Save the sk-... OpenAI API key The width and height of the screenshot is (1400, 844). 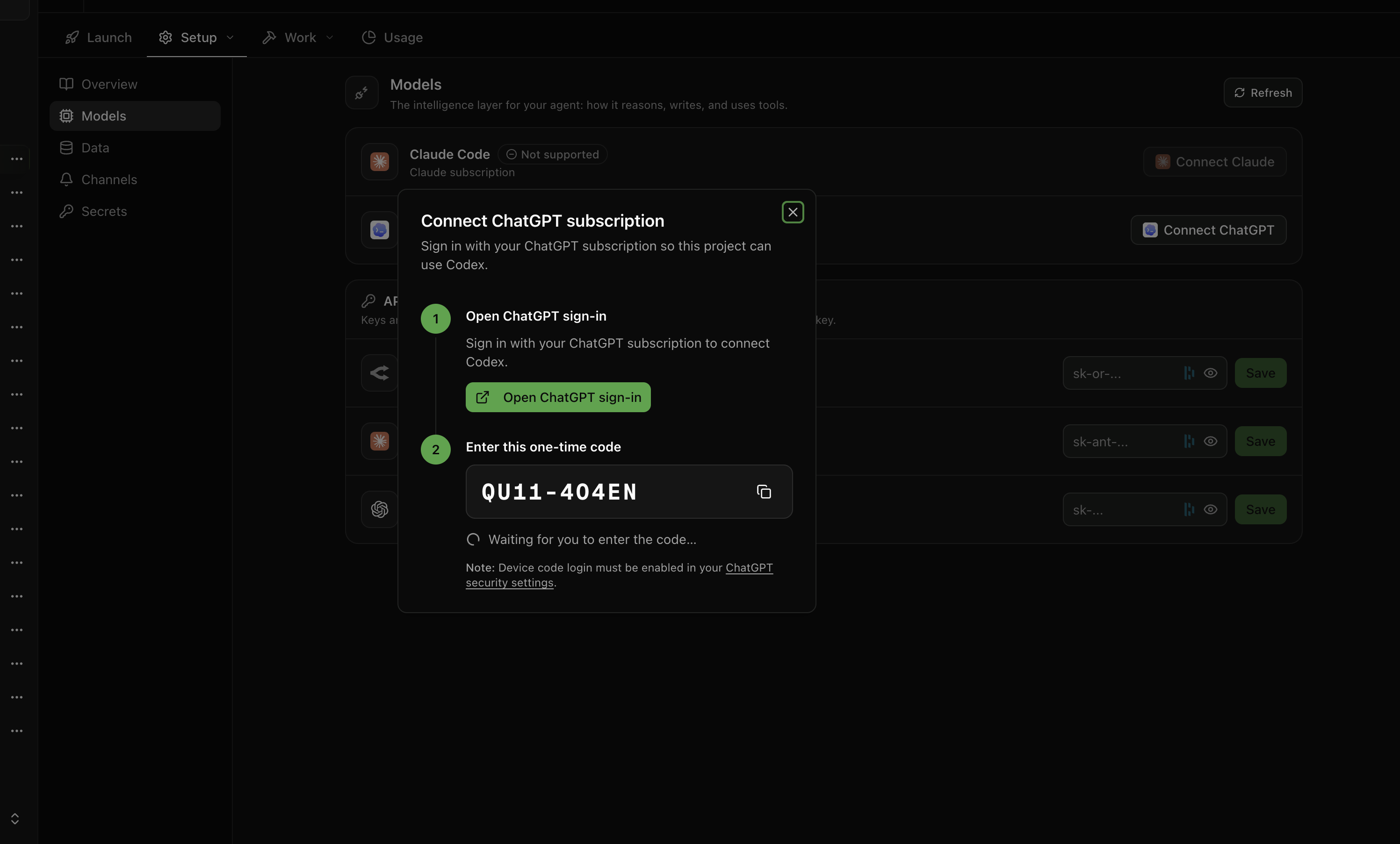tap(1260, 509)
